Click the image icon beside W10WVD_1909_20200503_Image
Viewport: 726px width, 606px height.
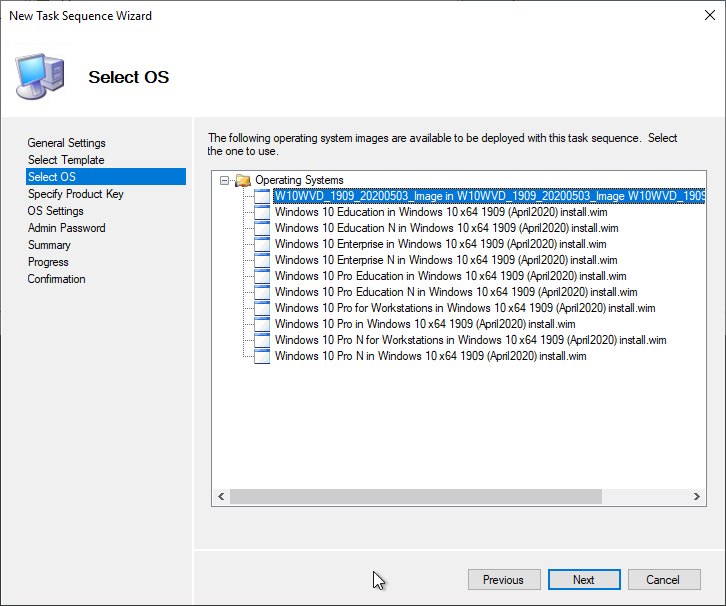coord(262,196)
